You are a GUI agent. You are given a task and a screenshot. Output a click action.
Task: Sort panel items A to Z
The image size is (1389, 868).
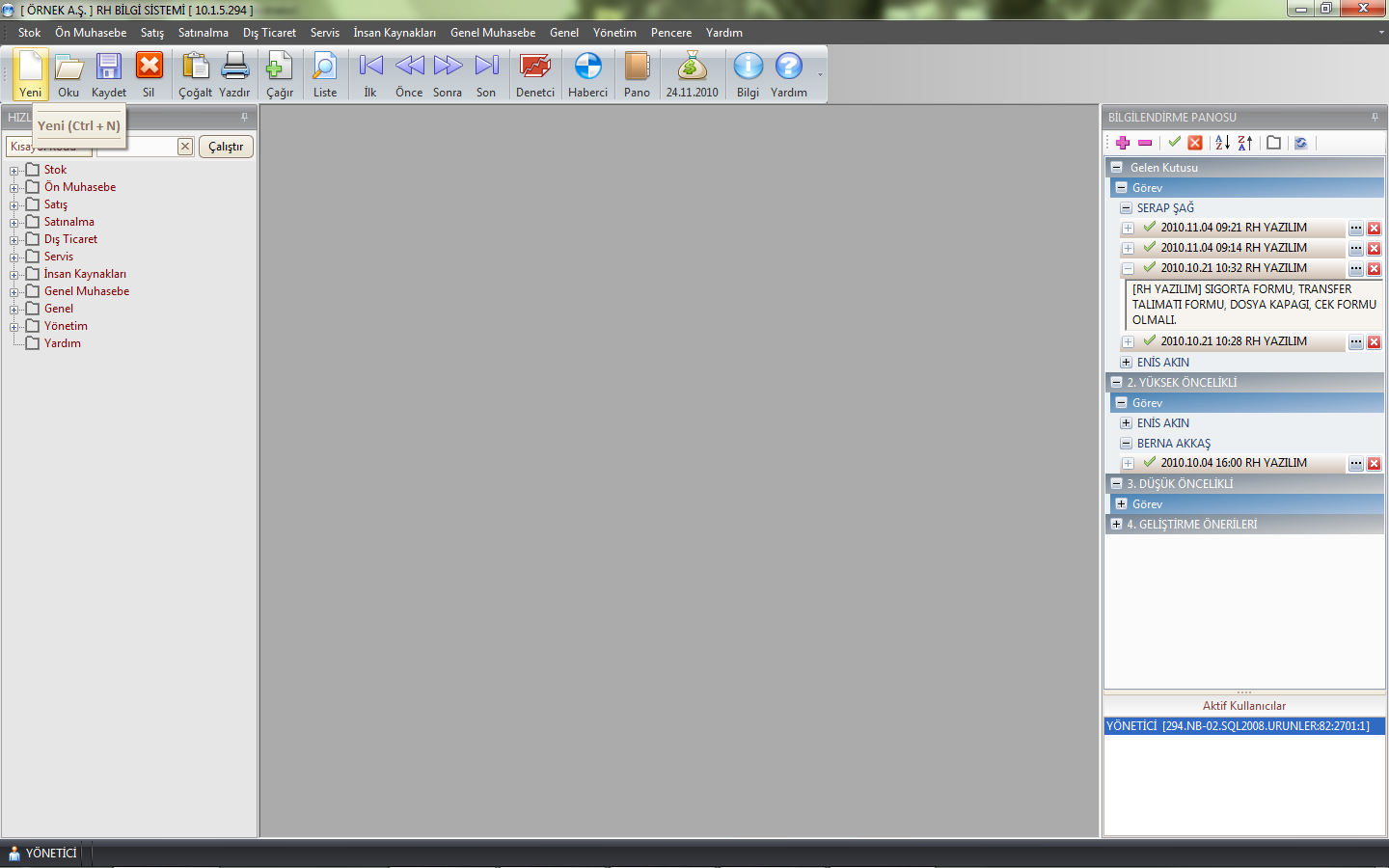1222,143
